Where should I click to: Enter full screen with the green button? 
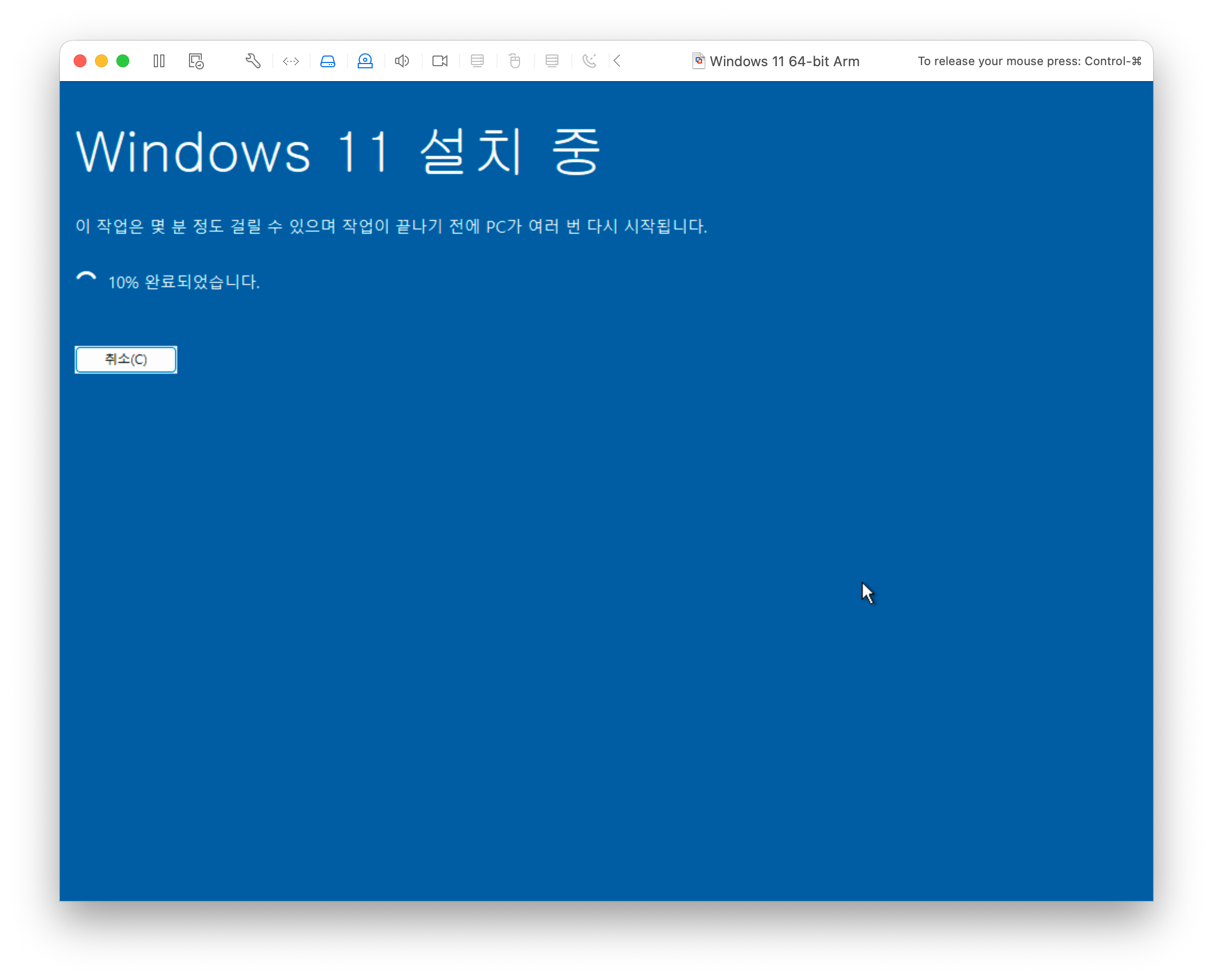pyautogui.click(x=123, y=61)
